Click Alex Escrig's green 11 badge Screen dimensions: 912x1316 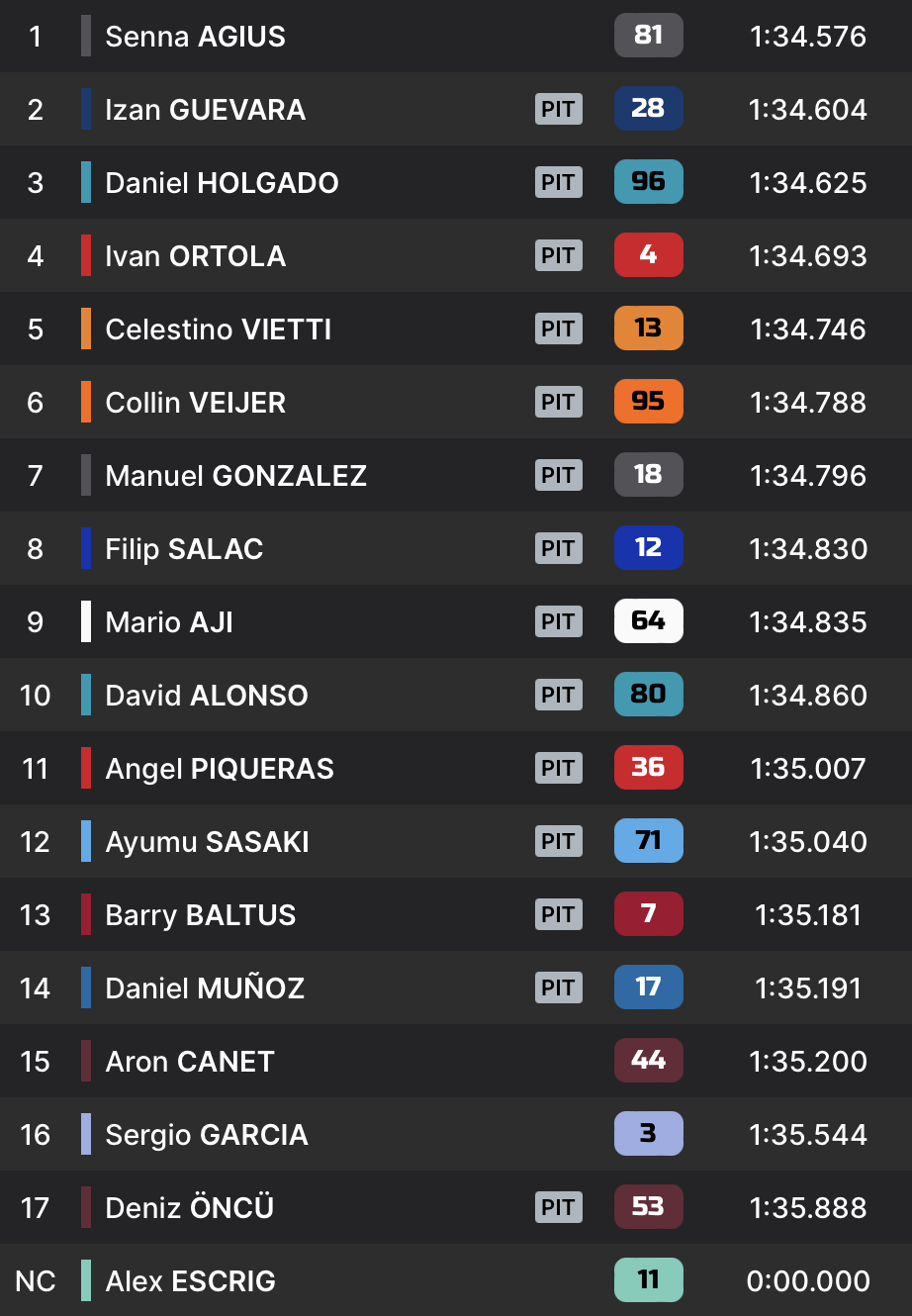point(648,1280)
